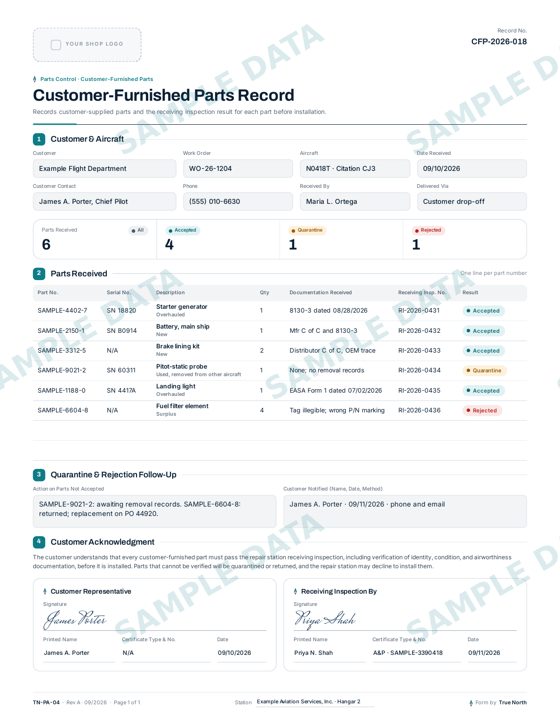Click the Accepted badge for Battery, main ship

click(483, 331)
